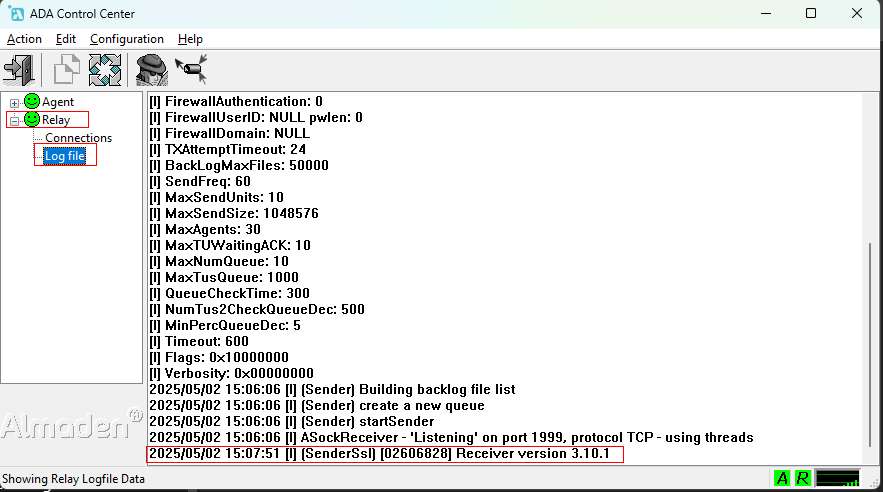The height and width of the screenshot is (492, 883).
Task: Open the Edit menu
Action: (65, 39)
